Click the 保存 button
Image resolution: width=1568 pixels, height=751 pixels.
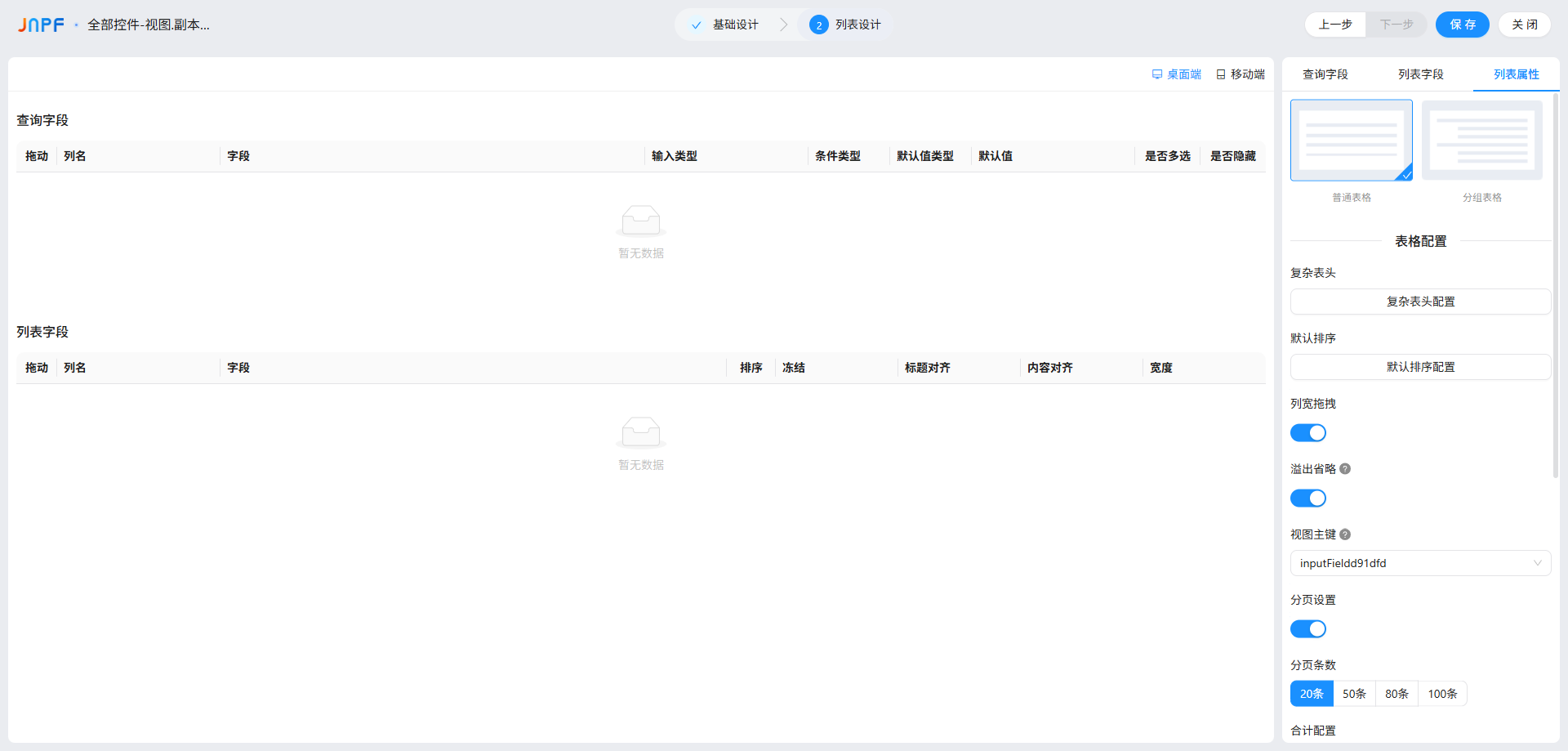(1462, 25)
